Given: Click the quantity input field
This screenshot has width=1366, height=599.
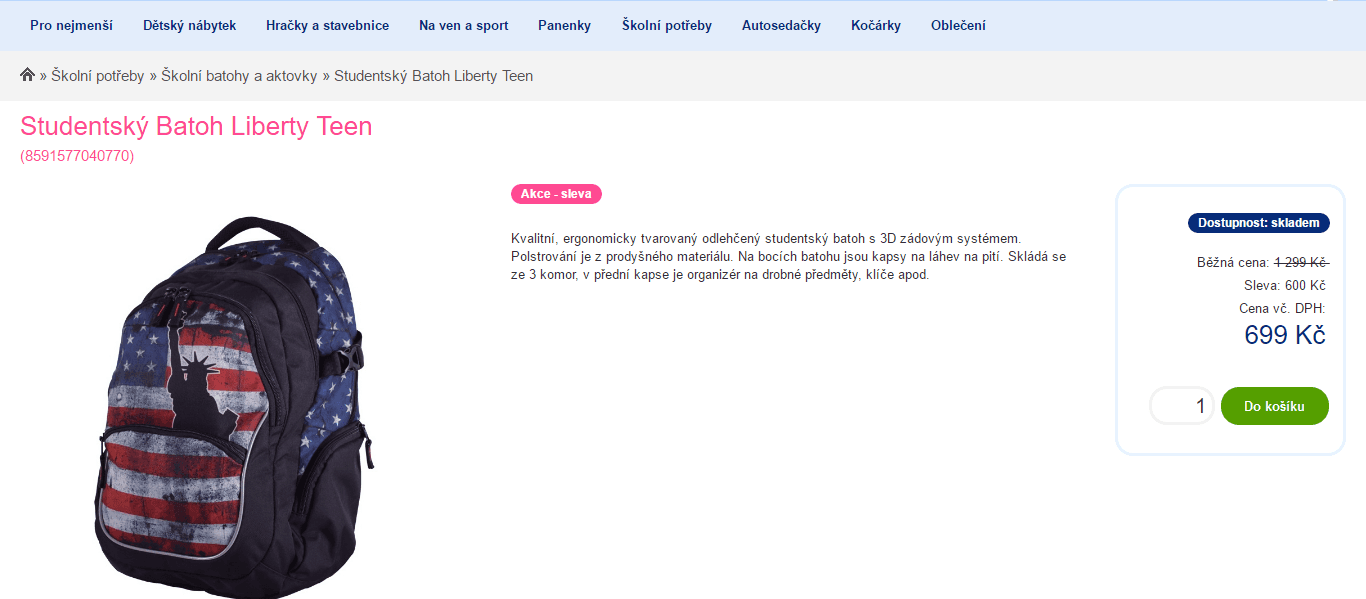Looking at the screenshot, I should pos(1182,406).
